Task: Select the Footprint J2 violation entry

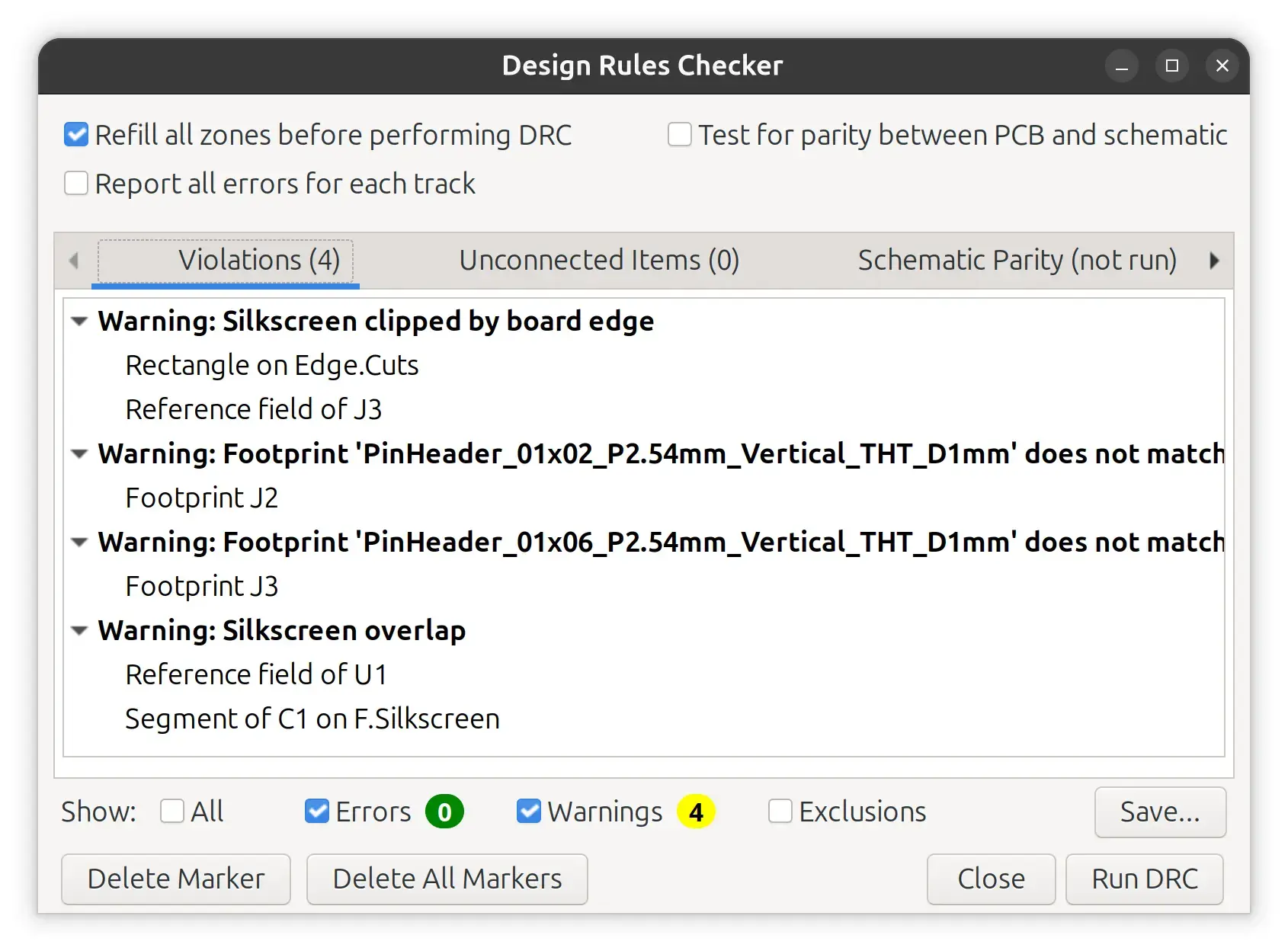Action: [x=202, y=498]
